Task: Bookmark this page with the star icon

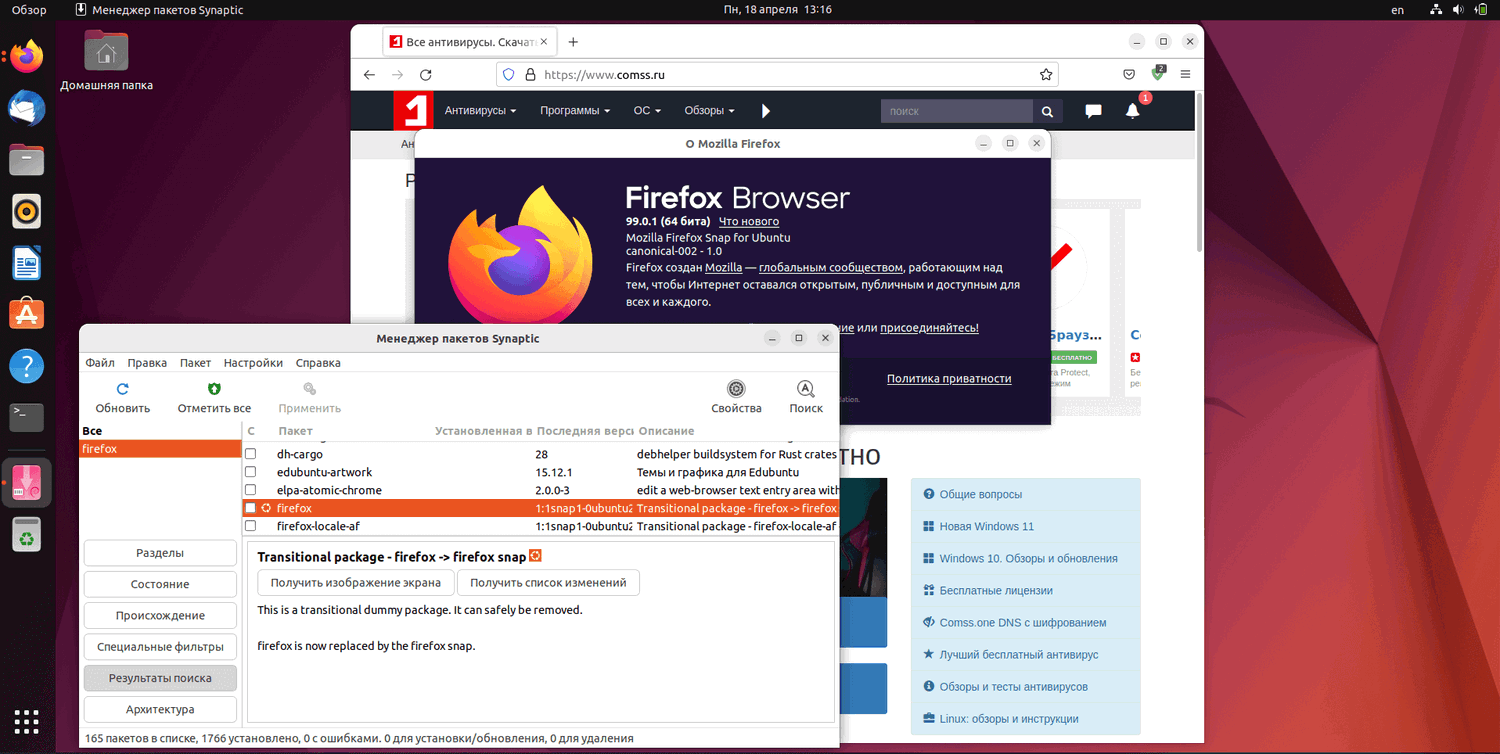Action: coord(1046,75)
